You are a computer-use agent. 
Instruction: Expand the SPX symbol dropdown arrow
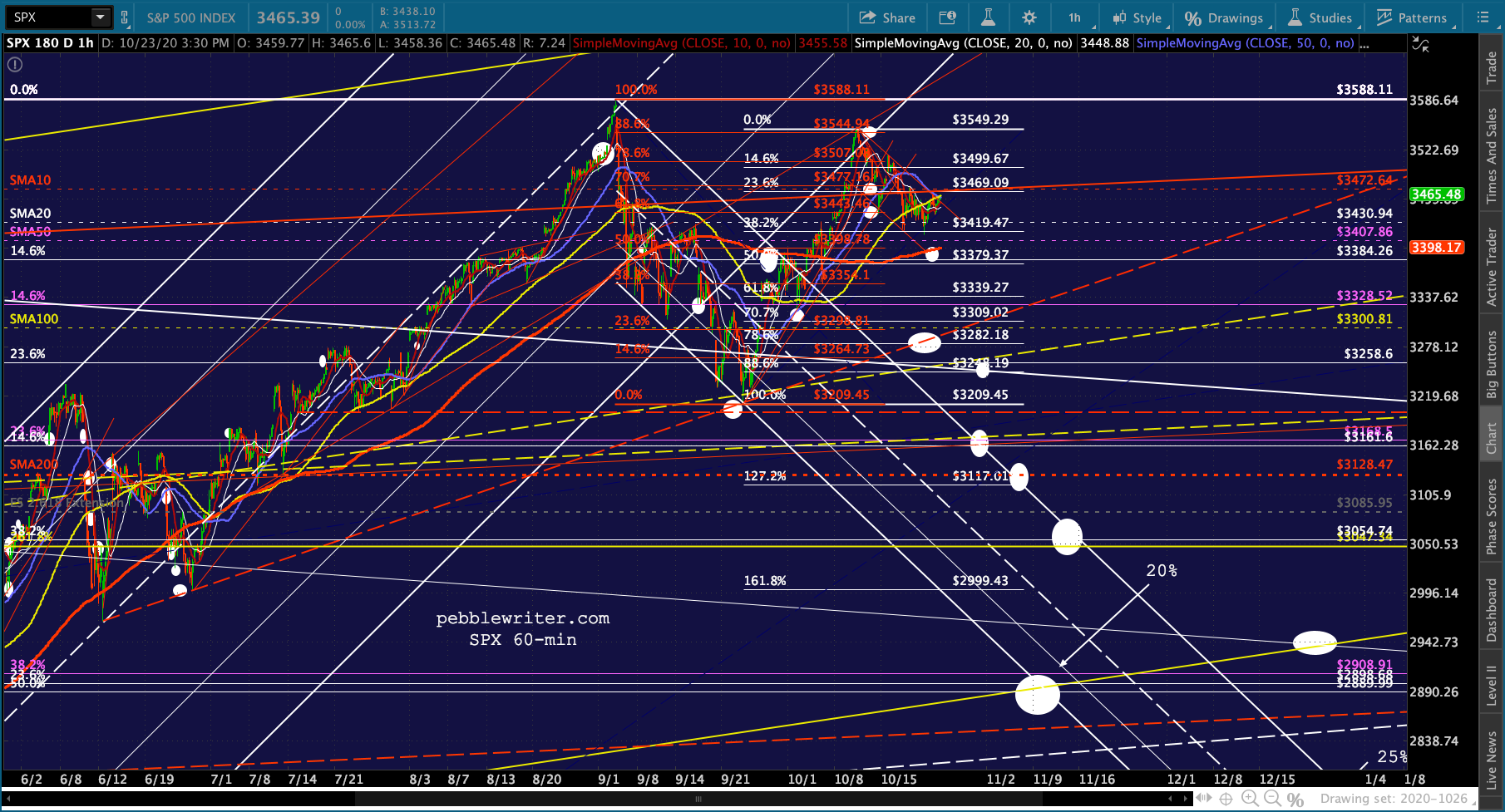pyautogui.click(x=101, y=17)
